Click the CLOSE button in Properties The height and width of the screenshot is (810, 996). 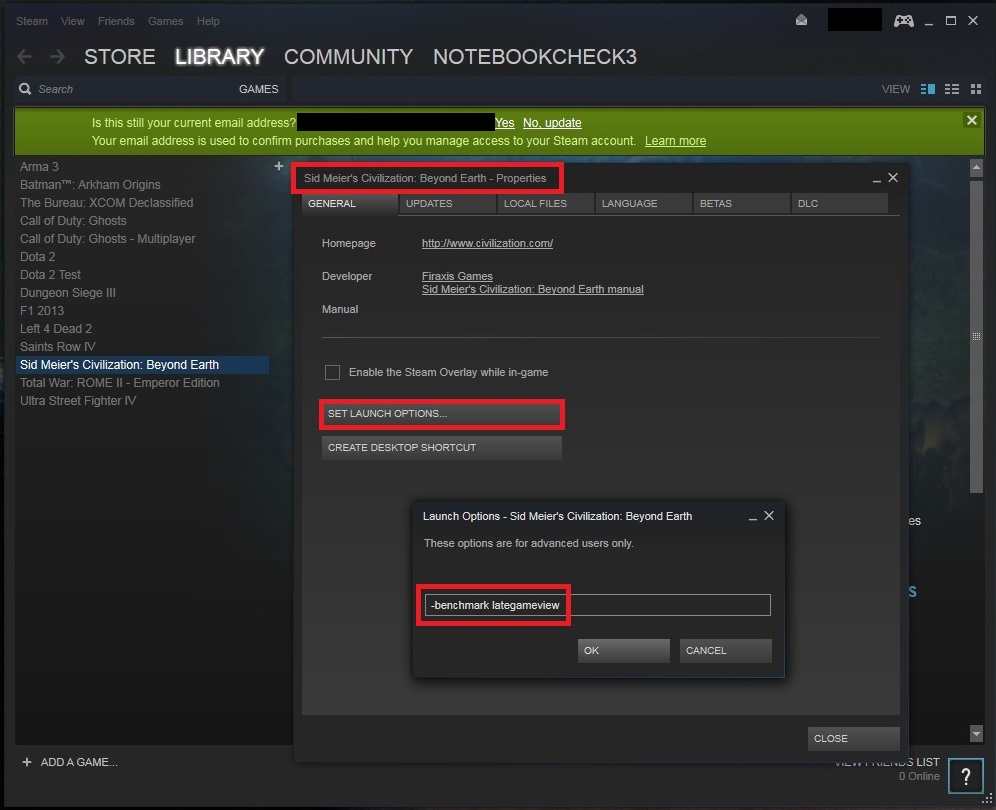point(853,738)
